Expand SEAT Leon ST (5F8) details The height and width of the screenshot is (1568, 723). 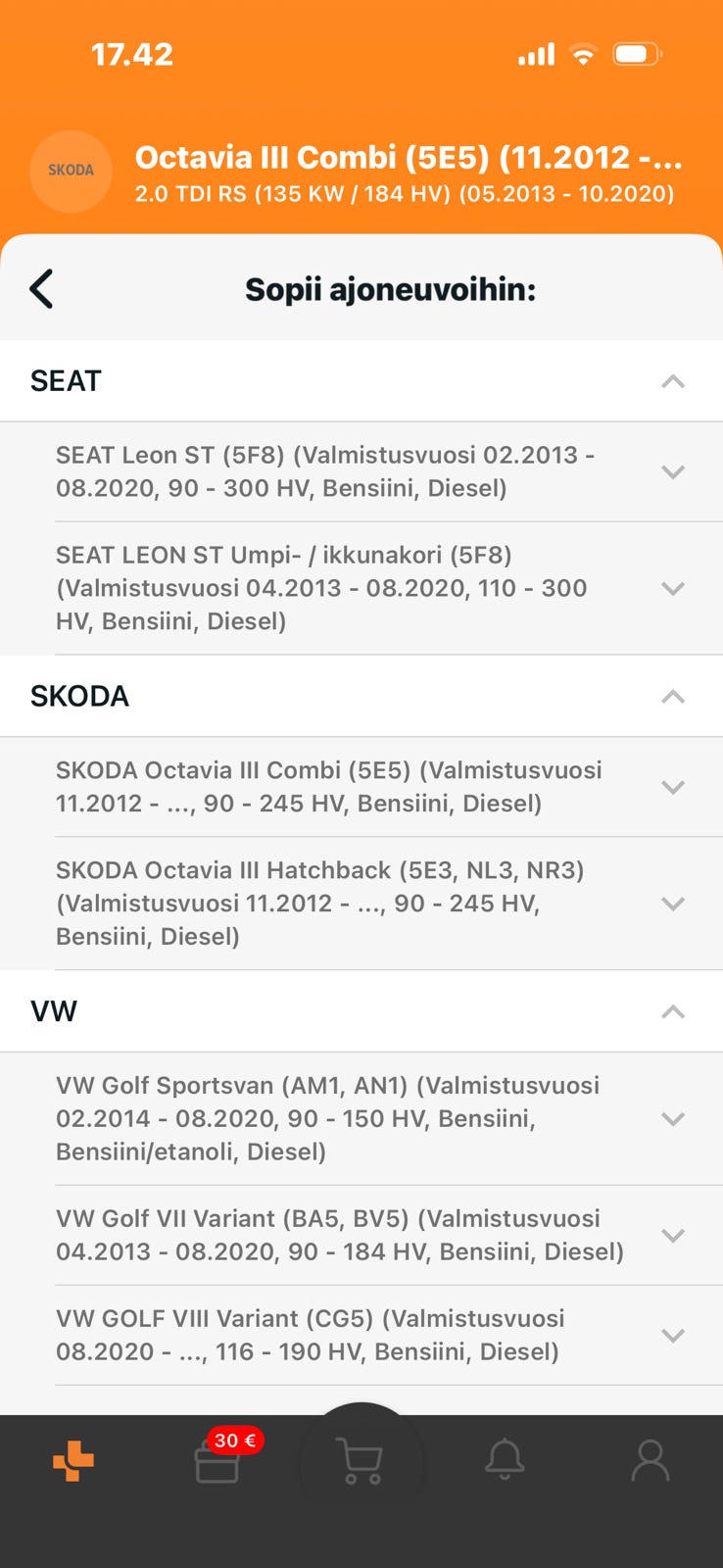coord(672,471)
